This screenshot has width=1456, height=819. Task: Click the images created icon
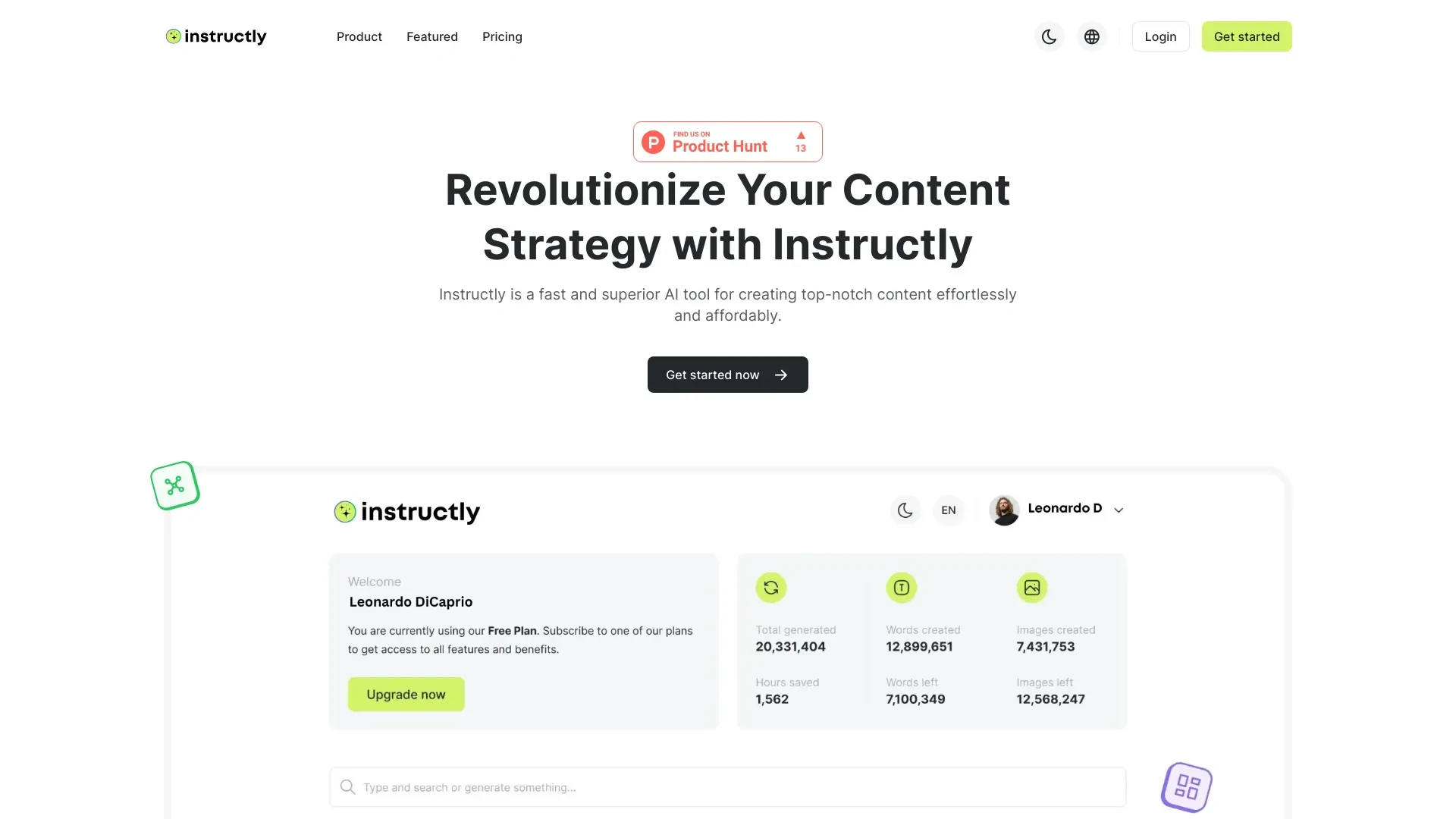coord(1031,588)
